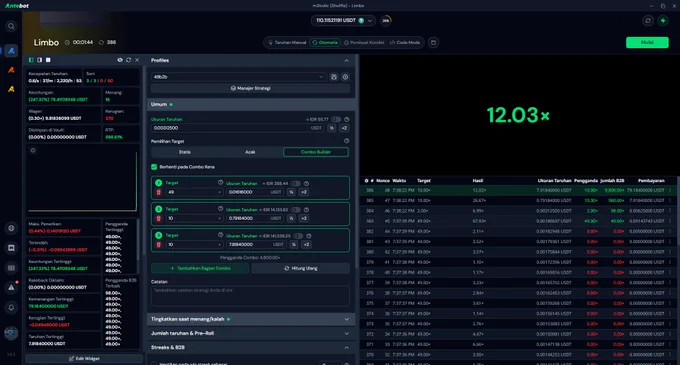Click the layout icon next to Code Mode
The height and width of the screenshot is (365, 680).
(433, 42)
